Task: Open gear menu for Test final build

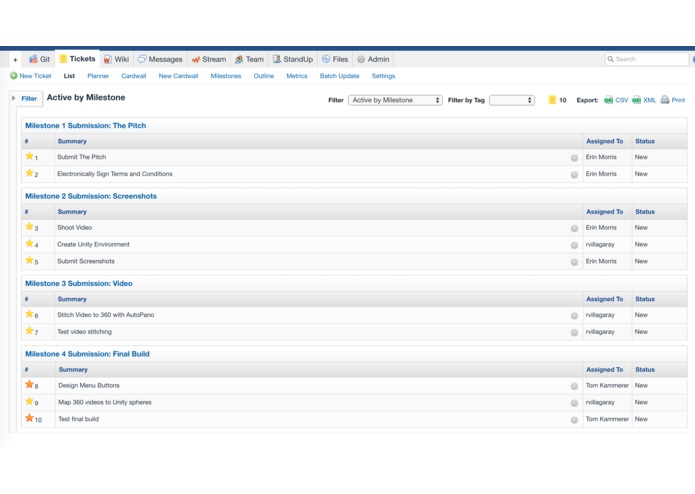Action: (x=574, y=420)
